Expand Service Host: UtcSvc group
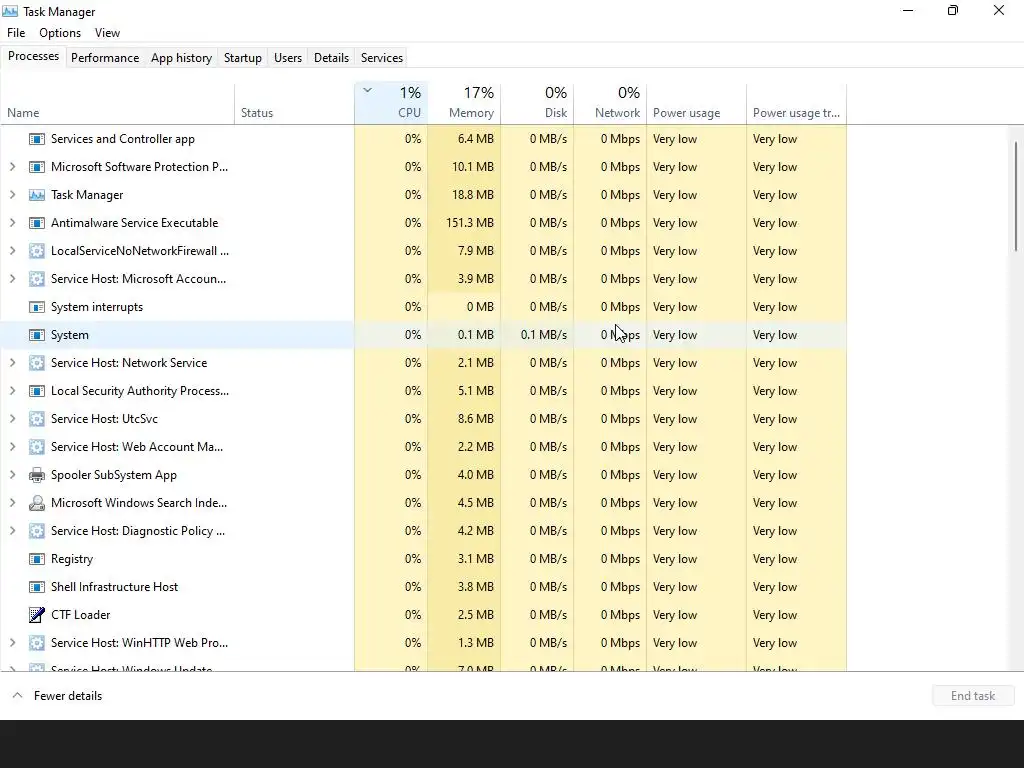This screenshot has width=1024, height=768. pos(12,419)
